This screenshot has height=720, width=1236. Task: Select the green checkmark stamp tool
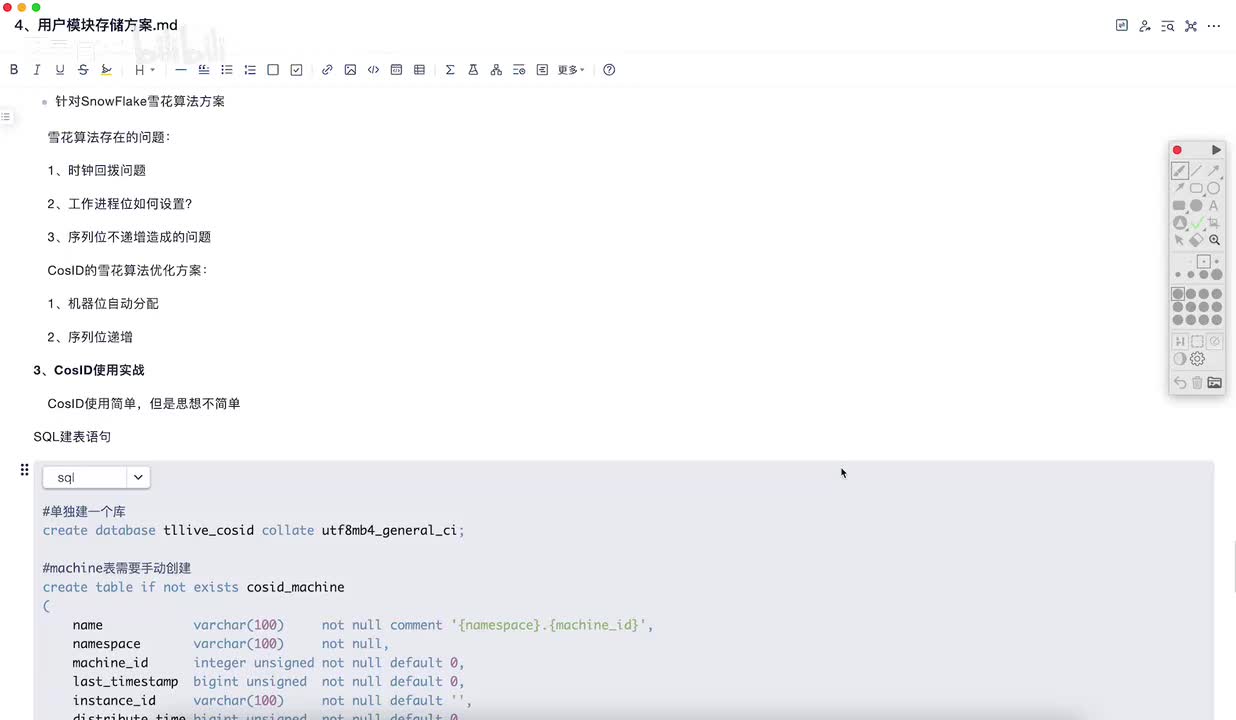point(1197,223)
